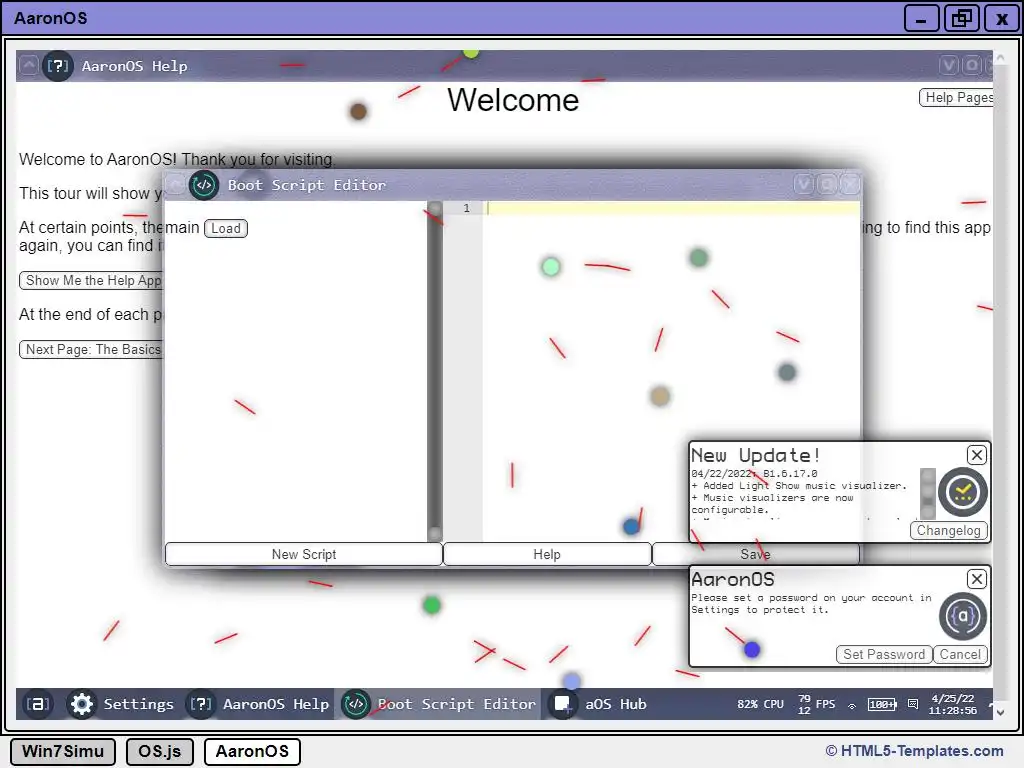This screenshot has width=1024, height=768.
Task: Open Settings gear icon in the taskbar
Action: click(x=82, y=704)
